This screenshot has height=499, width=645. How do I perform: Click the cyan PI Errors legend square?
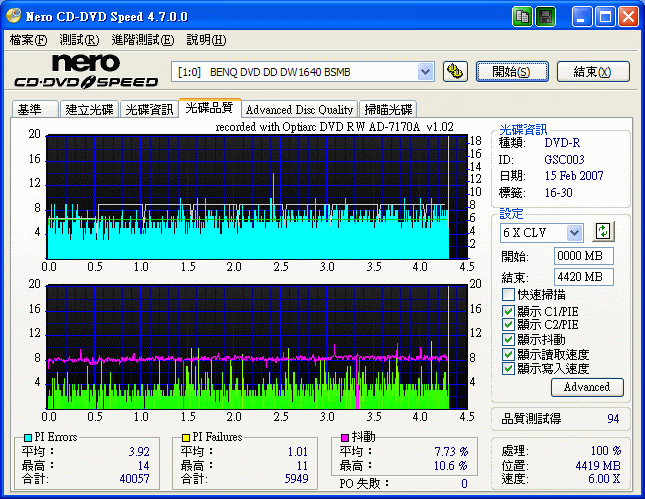click(27, 438)
